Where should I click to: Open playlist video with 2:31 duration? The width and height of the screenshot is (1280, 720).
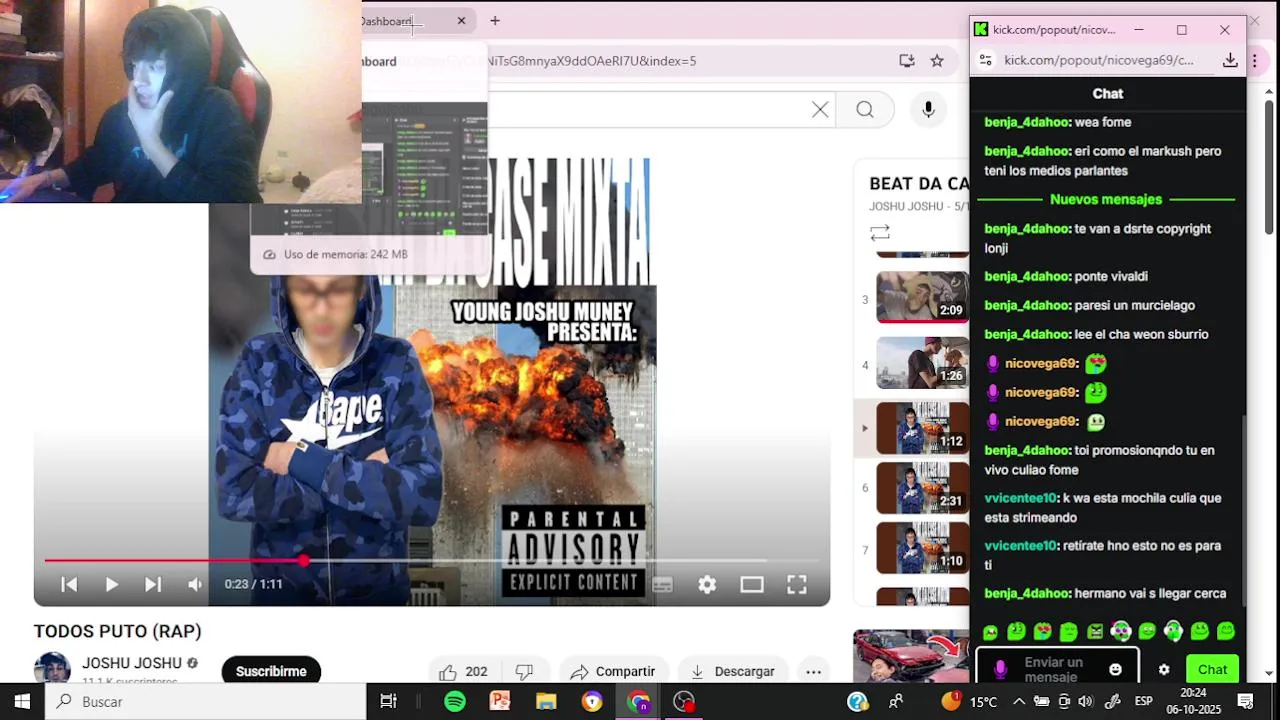point(922,488)
